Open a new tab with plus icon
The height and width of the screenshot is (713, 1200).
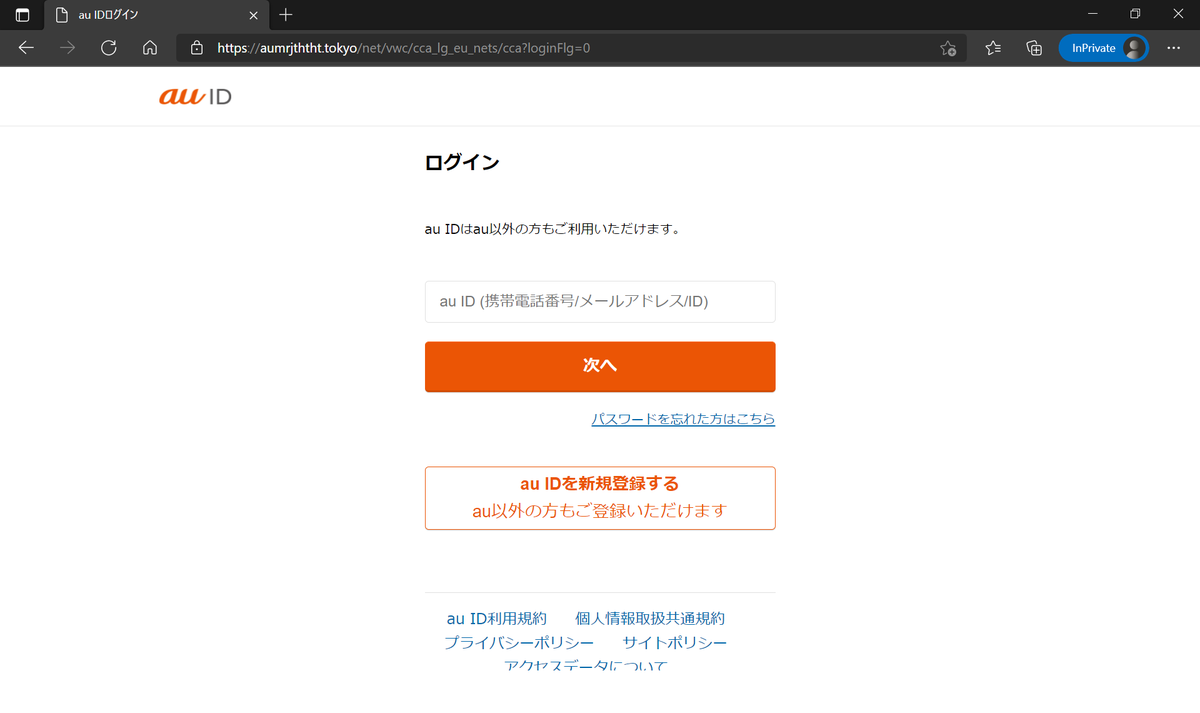(286, 15)
